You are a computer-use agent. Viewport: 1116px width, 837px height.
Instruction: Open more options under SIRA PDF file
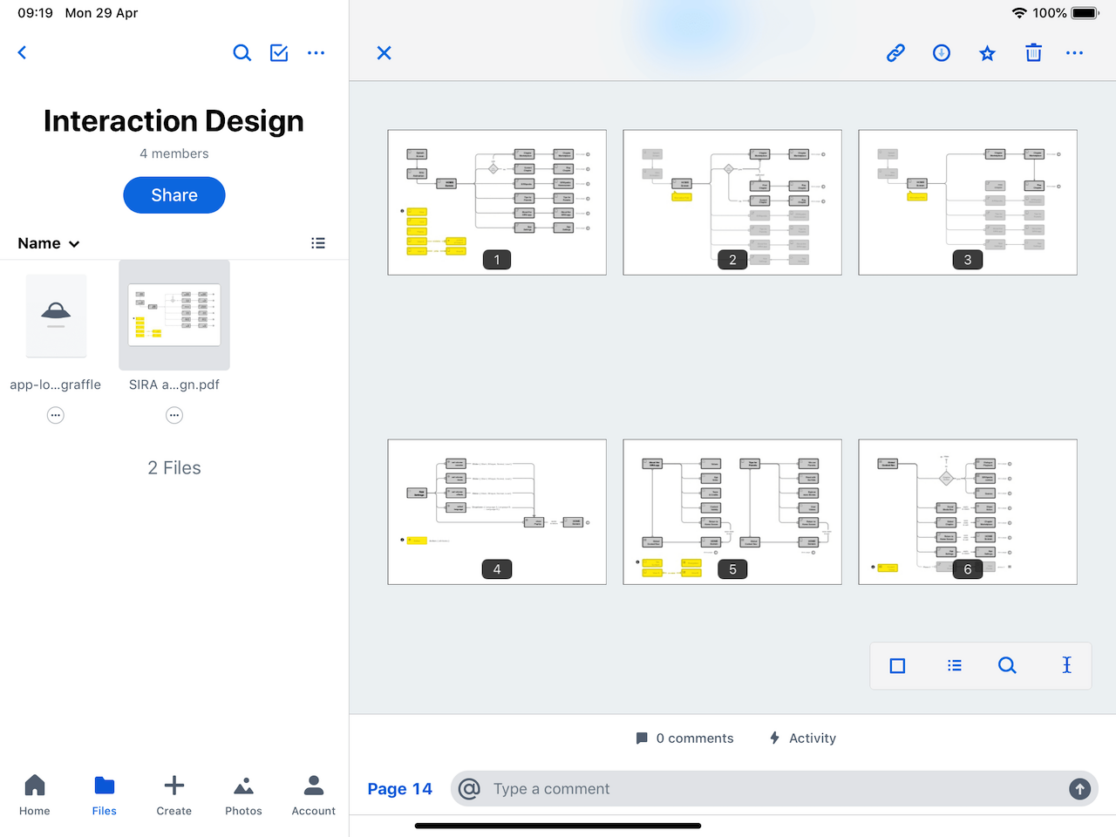pyautogui.click(x=174, y=415)
